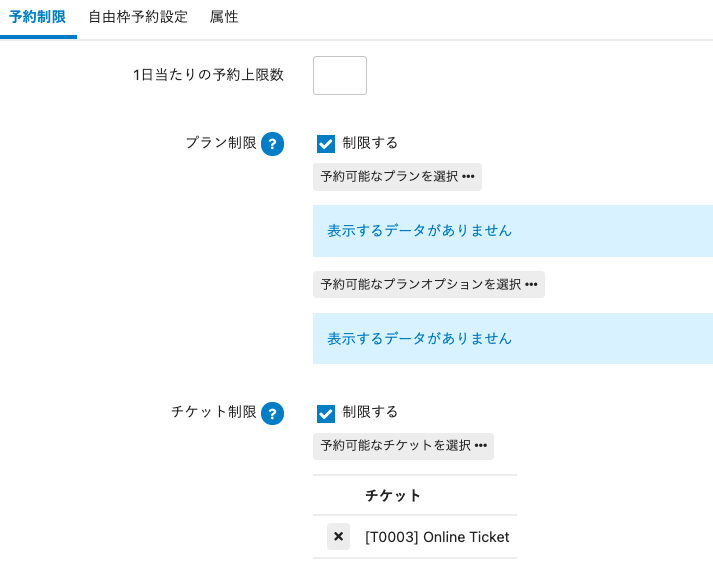
Task: Switch to the 自由枠予約設定 tab
Action: click(x=138, y=17)
